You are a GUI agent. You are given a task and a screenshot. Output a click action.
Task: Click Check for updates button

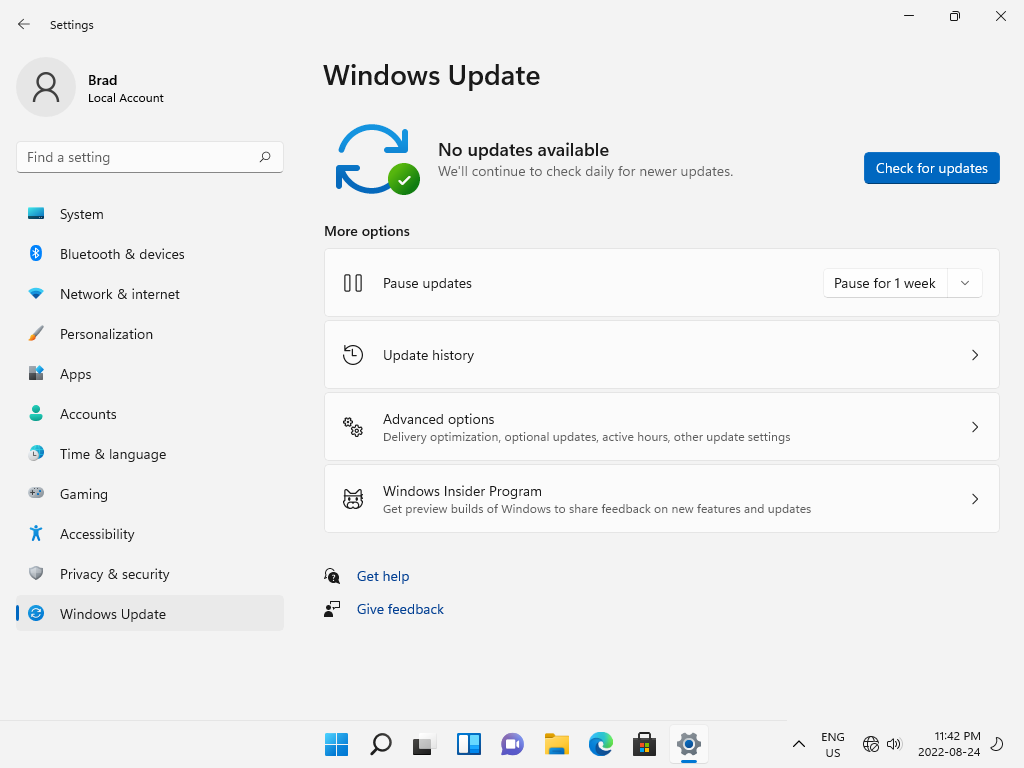pyautogui.click(x=931, y=168)
